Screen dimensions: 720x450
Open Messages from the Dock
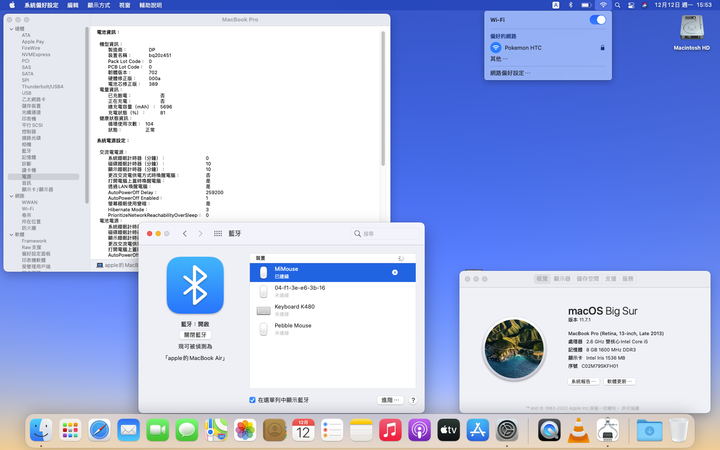tap(187, 430)
